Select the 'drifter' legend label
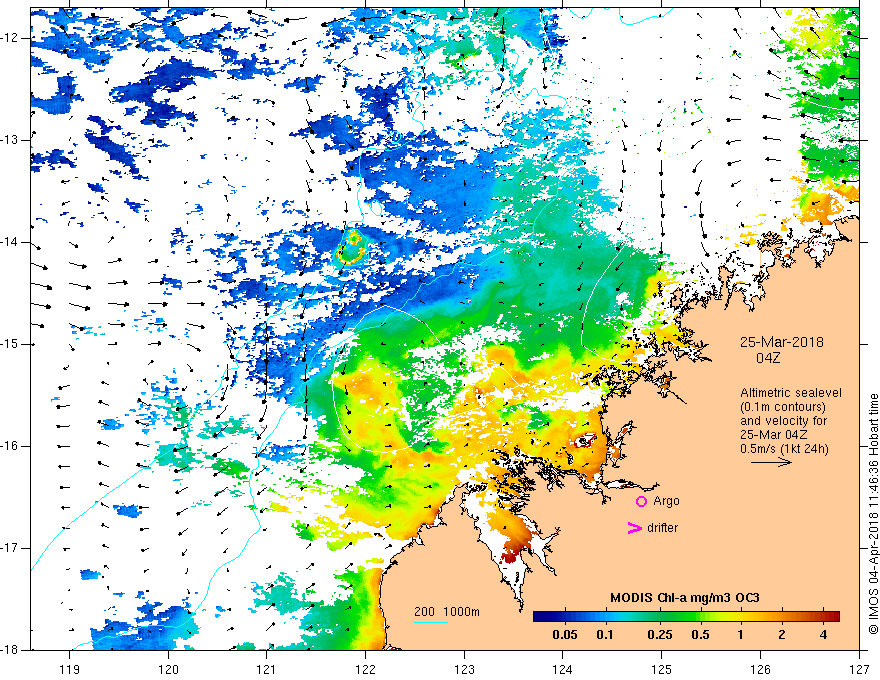The height and width of the screenshot is (680, 880). (662, 527)
